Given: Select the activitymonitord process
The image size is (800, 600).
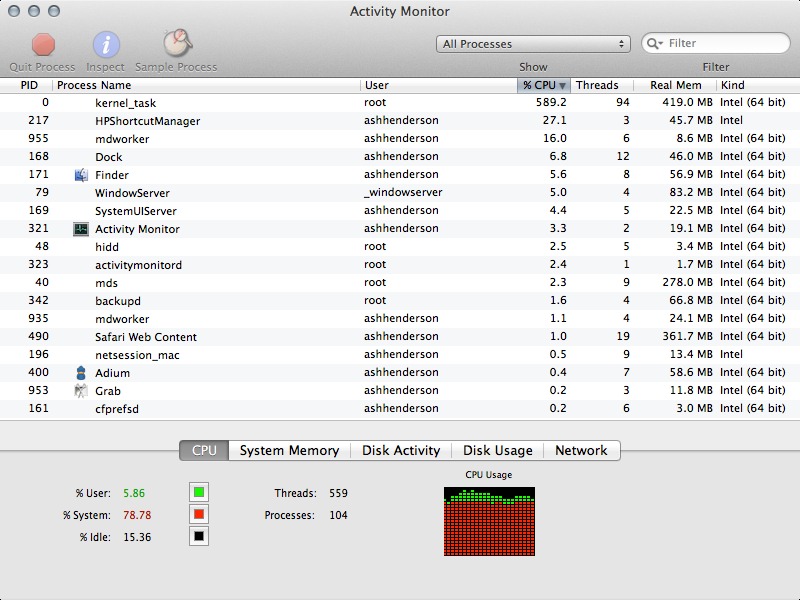Looking at the screenshot, I should [400, 265].
